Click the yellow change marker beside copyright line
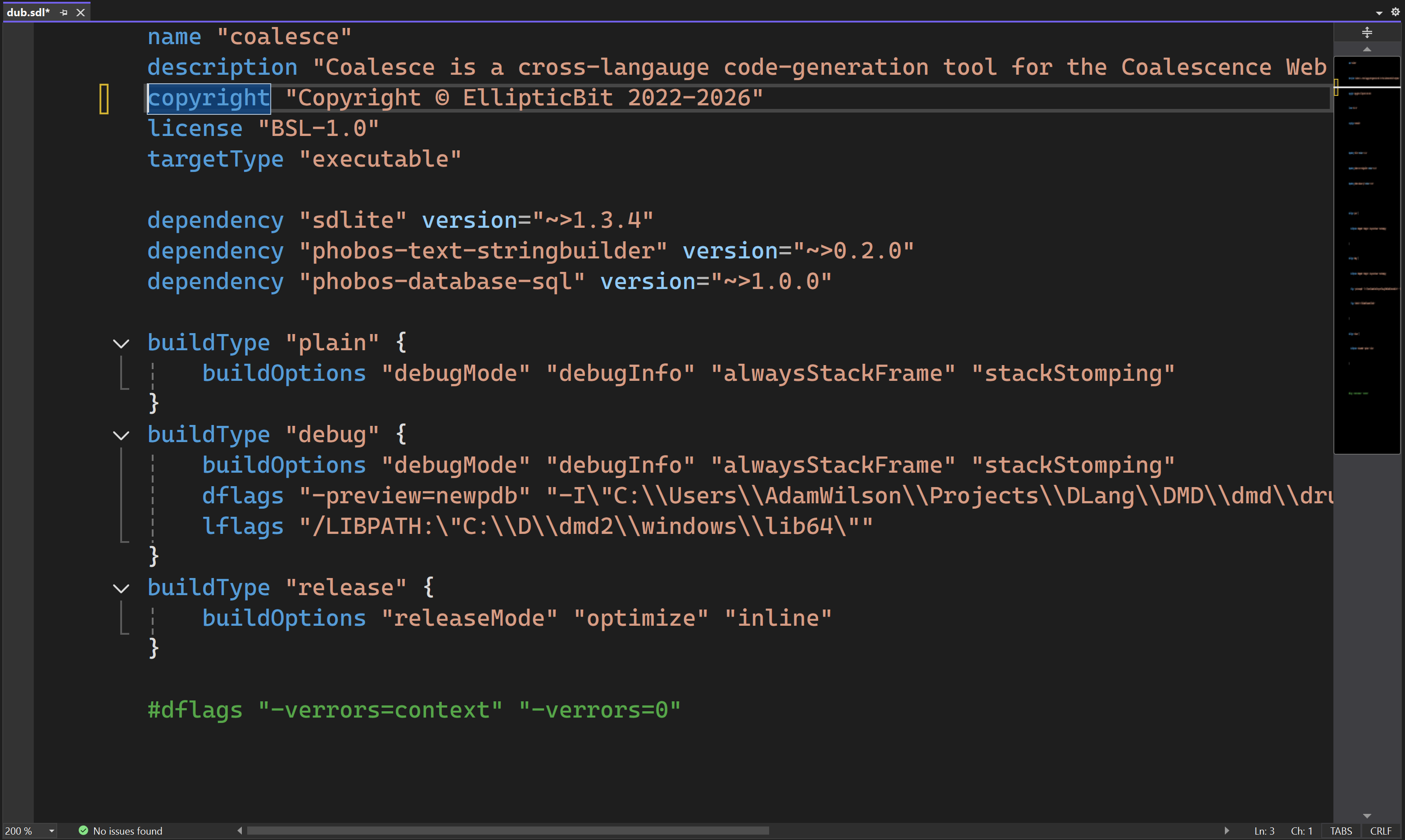The width and height of the screenshot is (1405, 840). pyautogui.click(x=104, y=99)
